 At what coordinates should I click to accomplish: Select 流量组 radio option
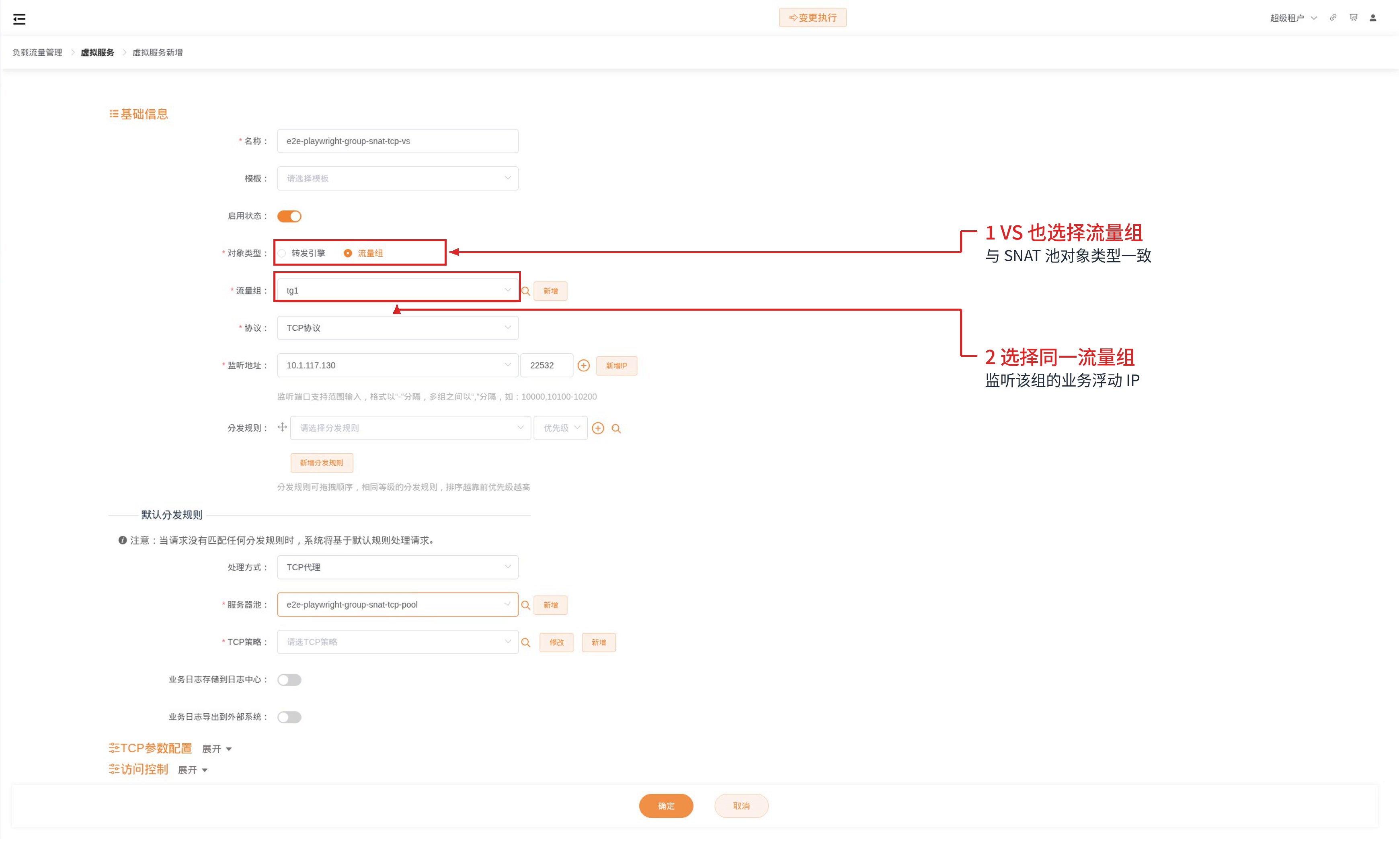point(363,253)
